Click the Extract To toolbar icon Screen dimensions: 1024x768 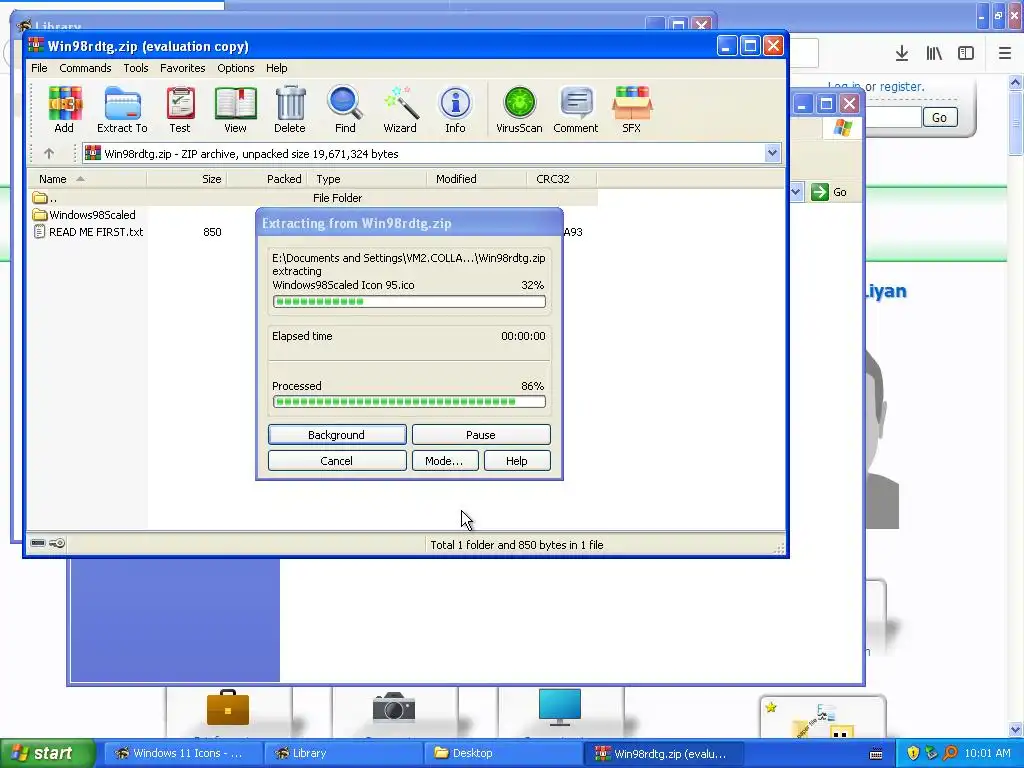[x=122, y=110]
